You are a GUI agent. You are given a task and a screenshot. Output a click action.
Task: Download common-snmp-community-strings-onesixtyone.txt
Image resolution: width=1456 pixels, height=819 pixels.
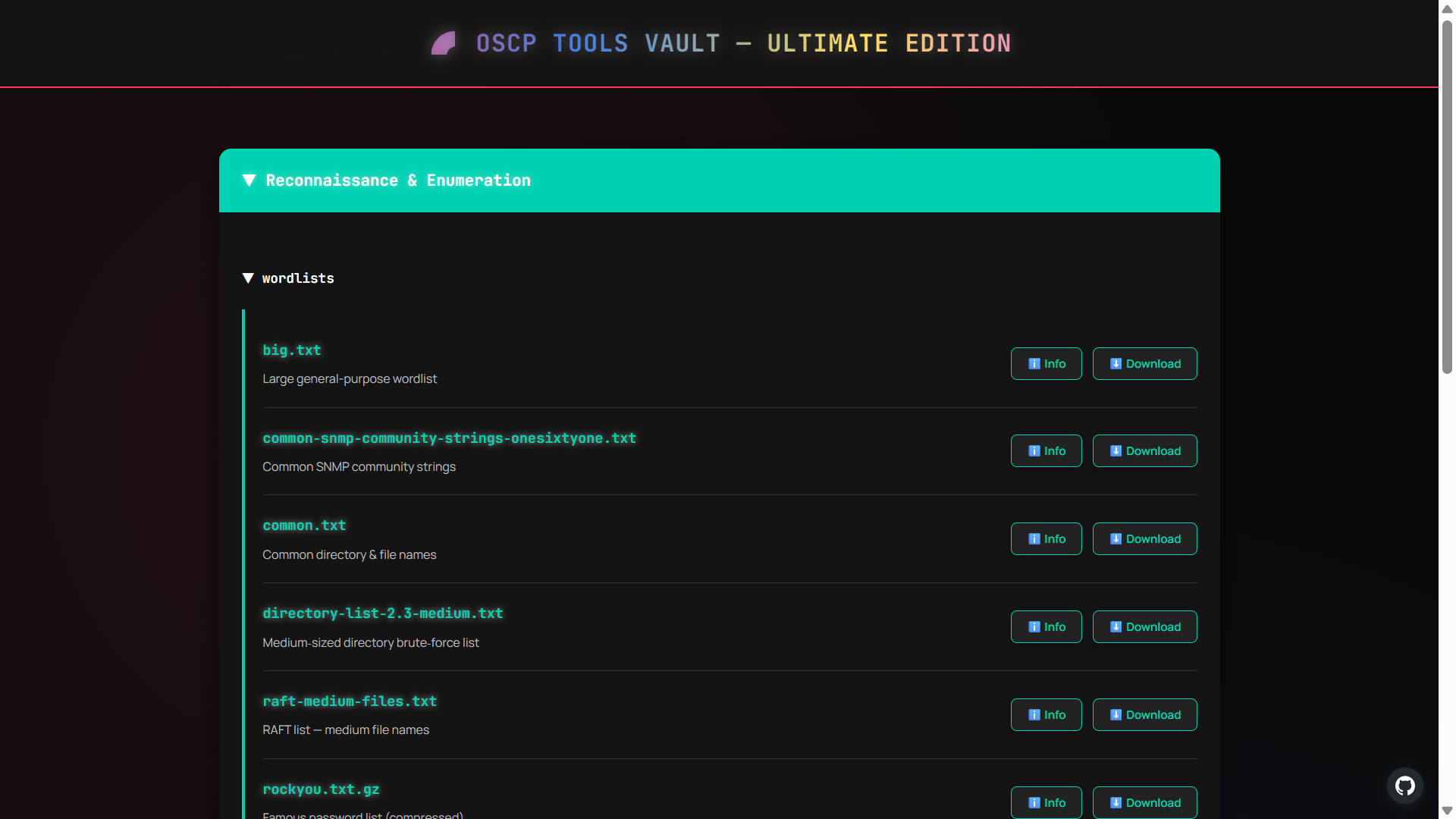point(1144,451)
